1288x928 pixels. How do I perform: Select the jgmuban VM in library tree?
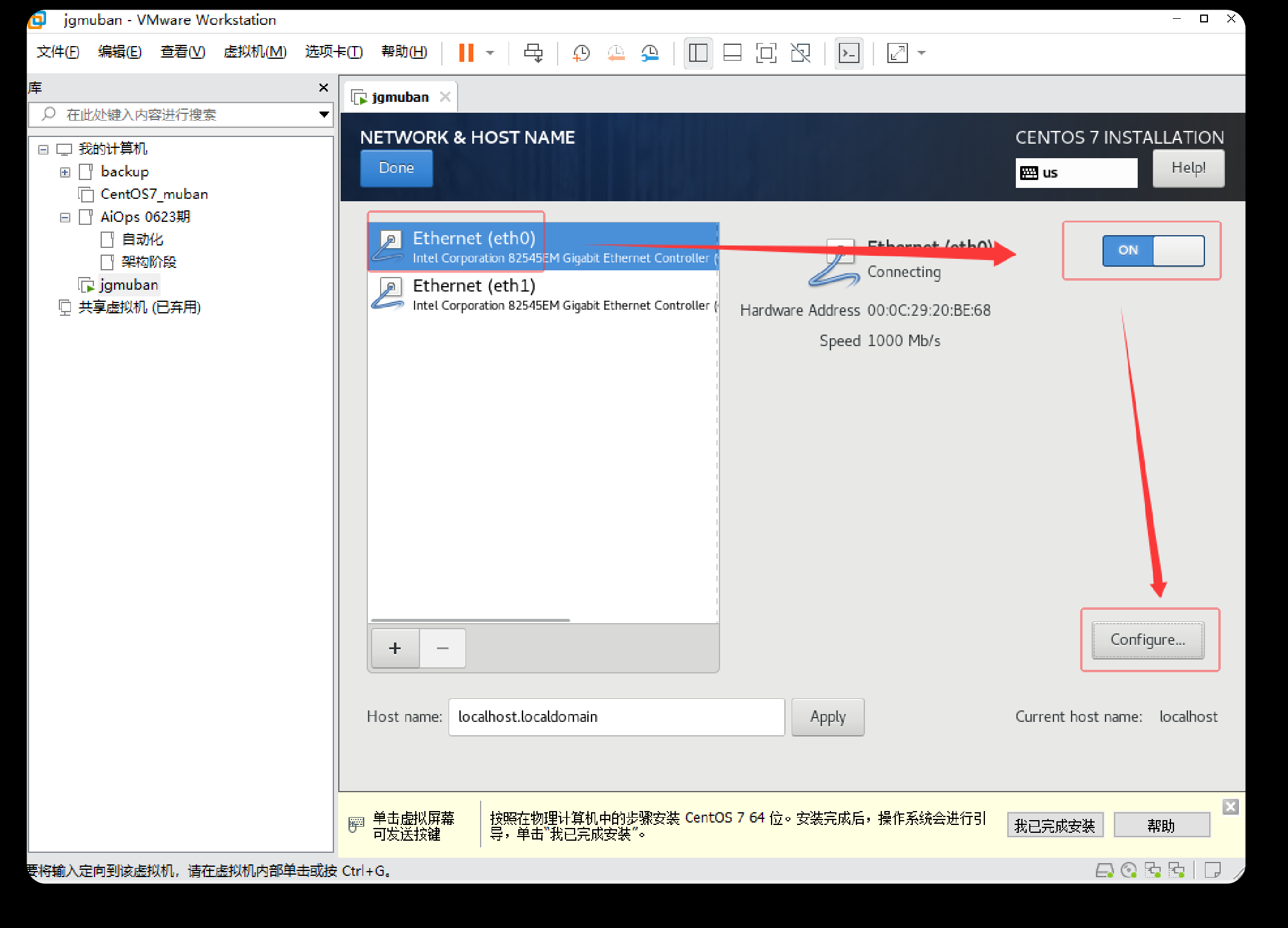pos(128,285)
